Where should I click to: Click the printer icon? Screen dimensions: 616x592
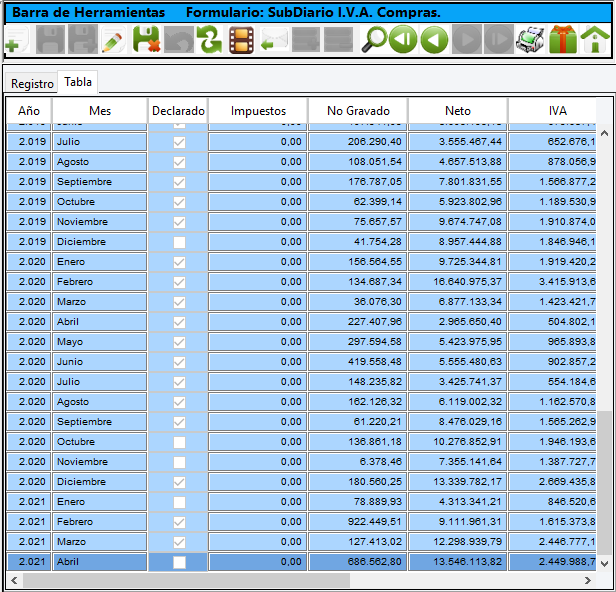point(530,41)
